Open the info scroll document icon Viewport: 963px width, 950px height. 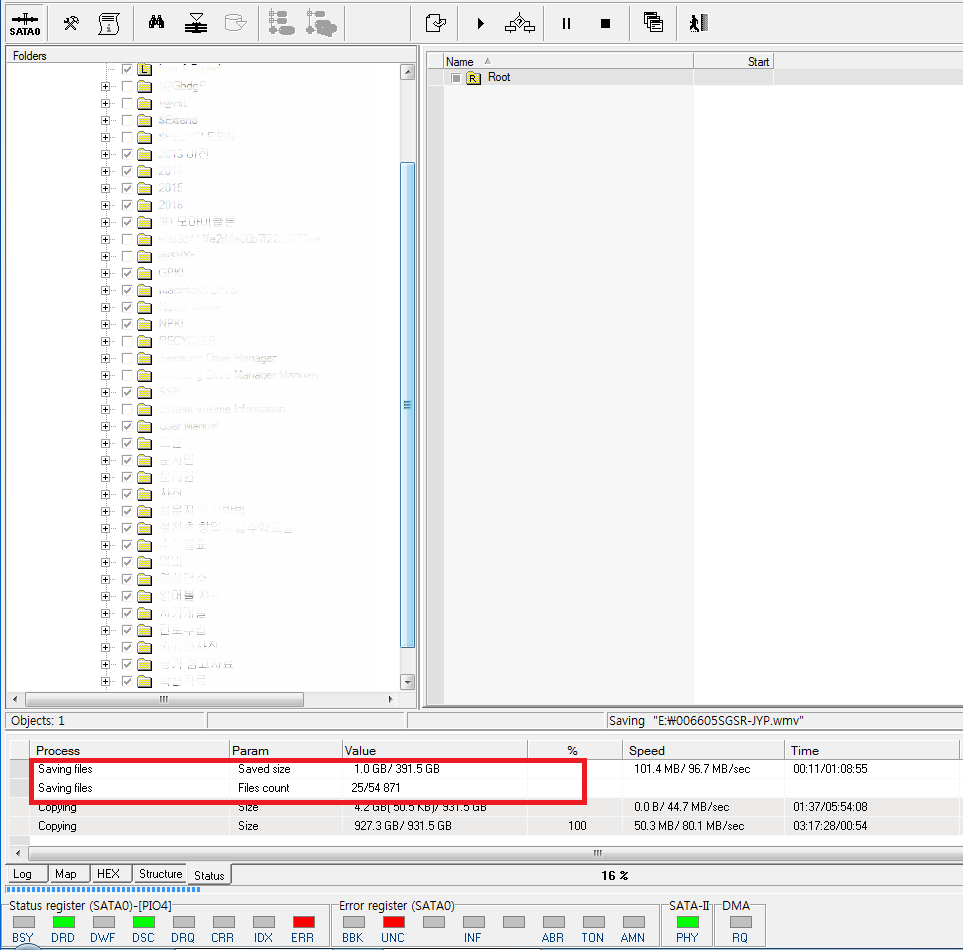tap(109, 23)
